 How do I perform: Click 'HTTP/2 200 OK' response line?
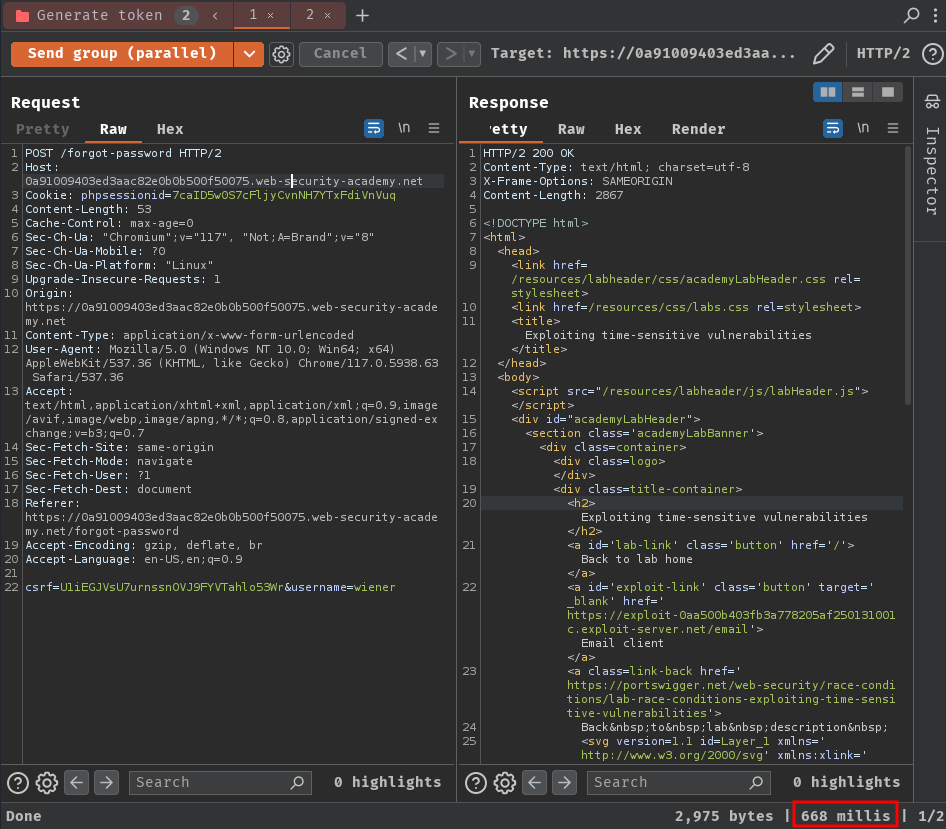click(529, 153)
